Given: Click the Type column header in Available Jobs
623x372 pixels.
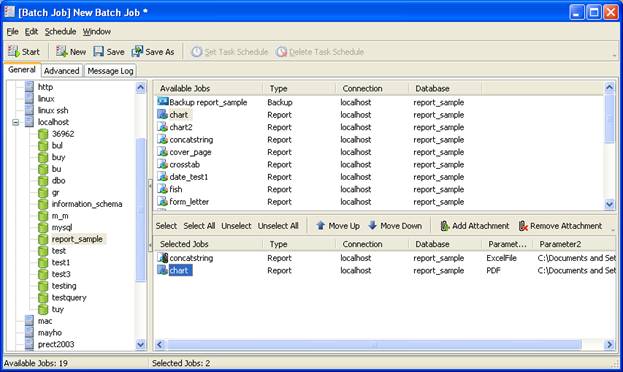Looking at the screenshot, I should (299, 88).
